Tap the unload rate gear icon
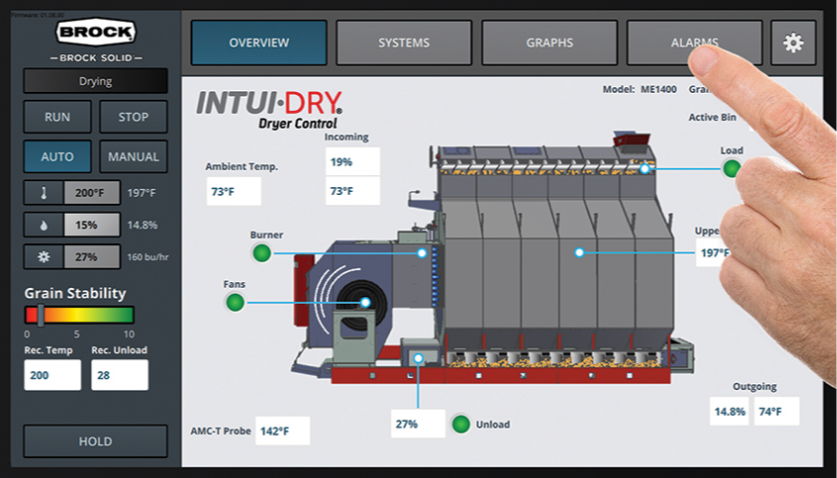 click(x=44, y=257)
